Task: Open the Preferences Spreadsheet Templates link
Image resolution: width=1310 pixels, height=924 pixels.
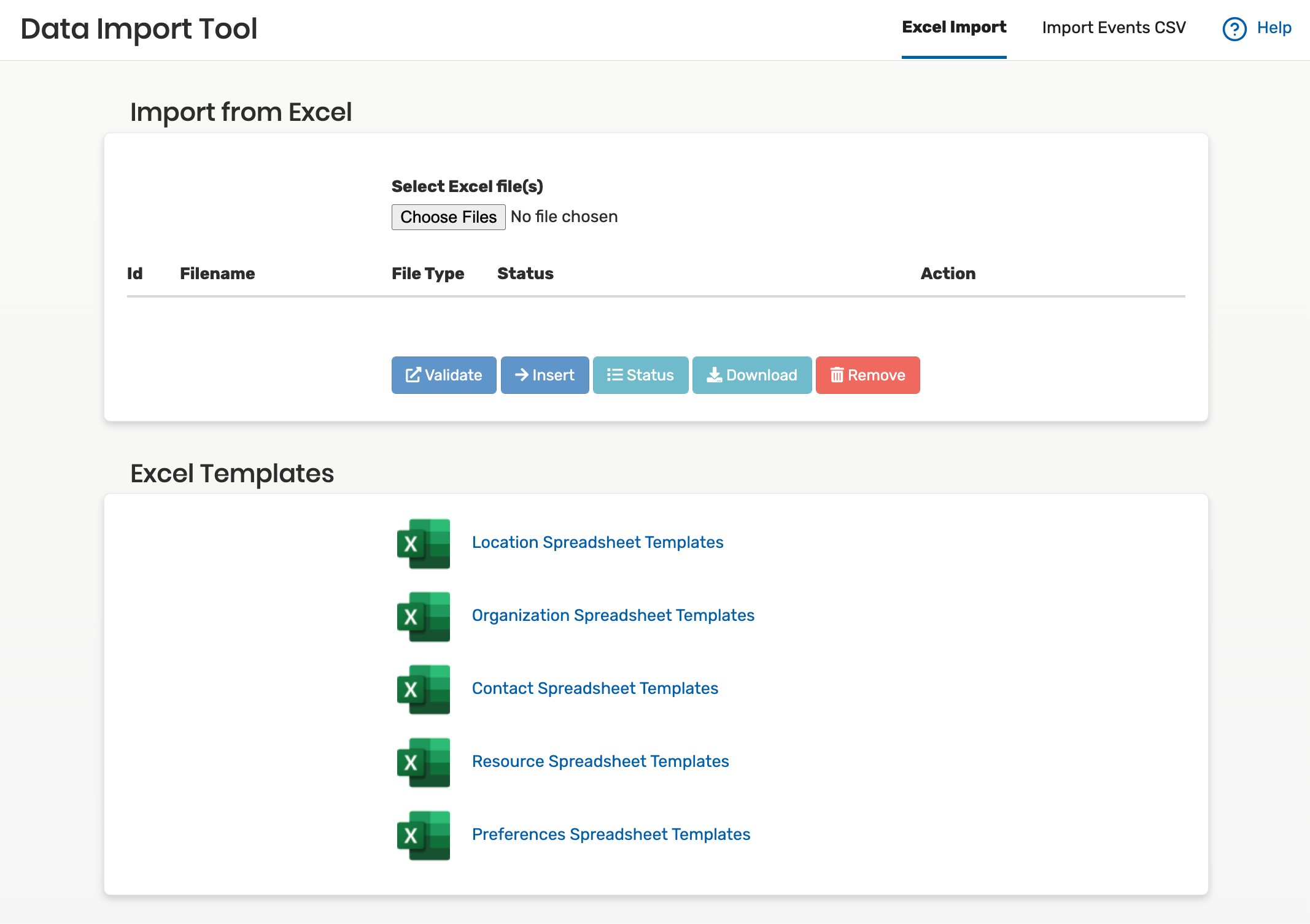Action: [x=611, y=834]
